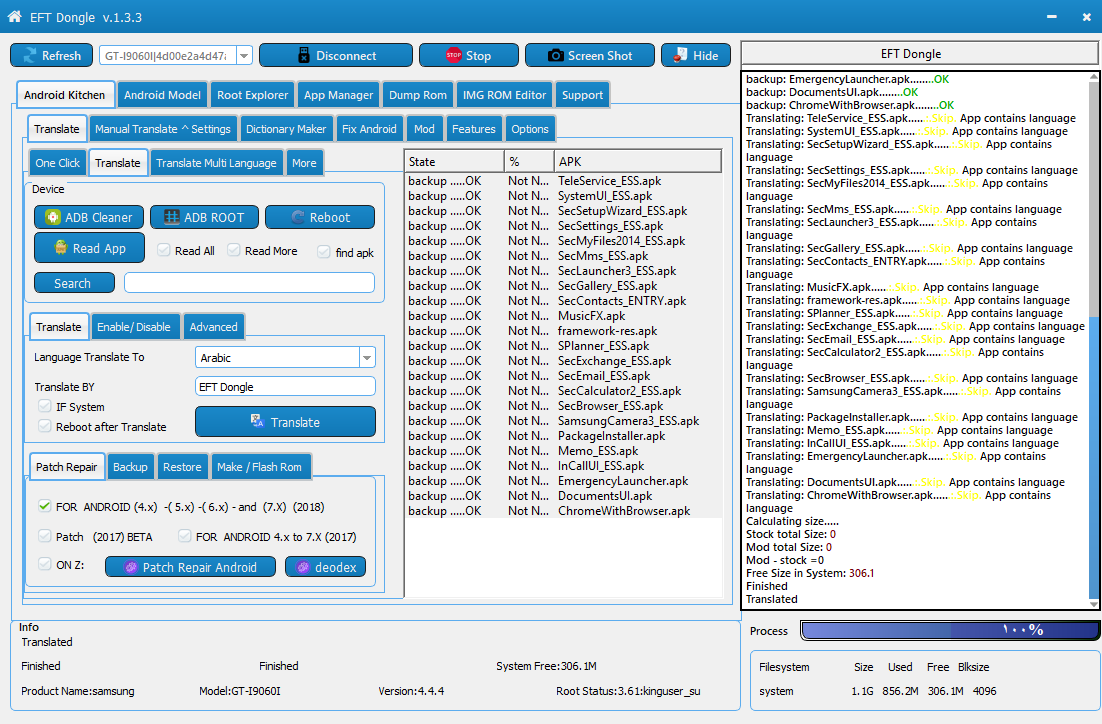Viewport: 1102px width, 724px height.
Task: Click the APK column header
Action: click(637, 162)
